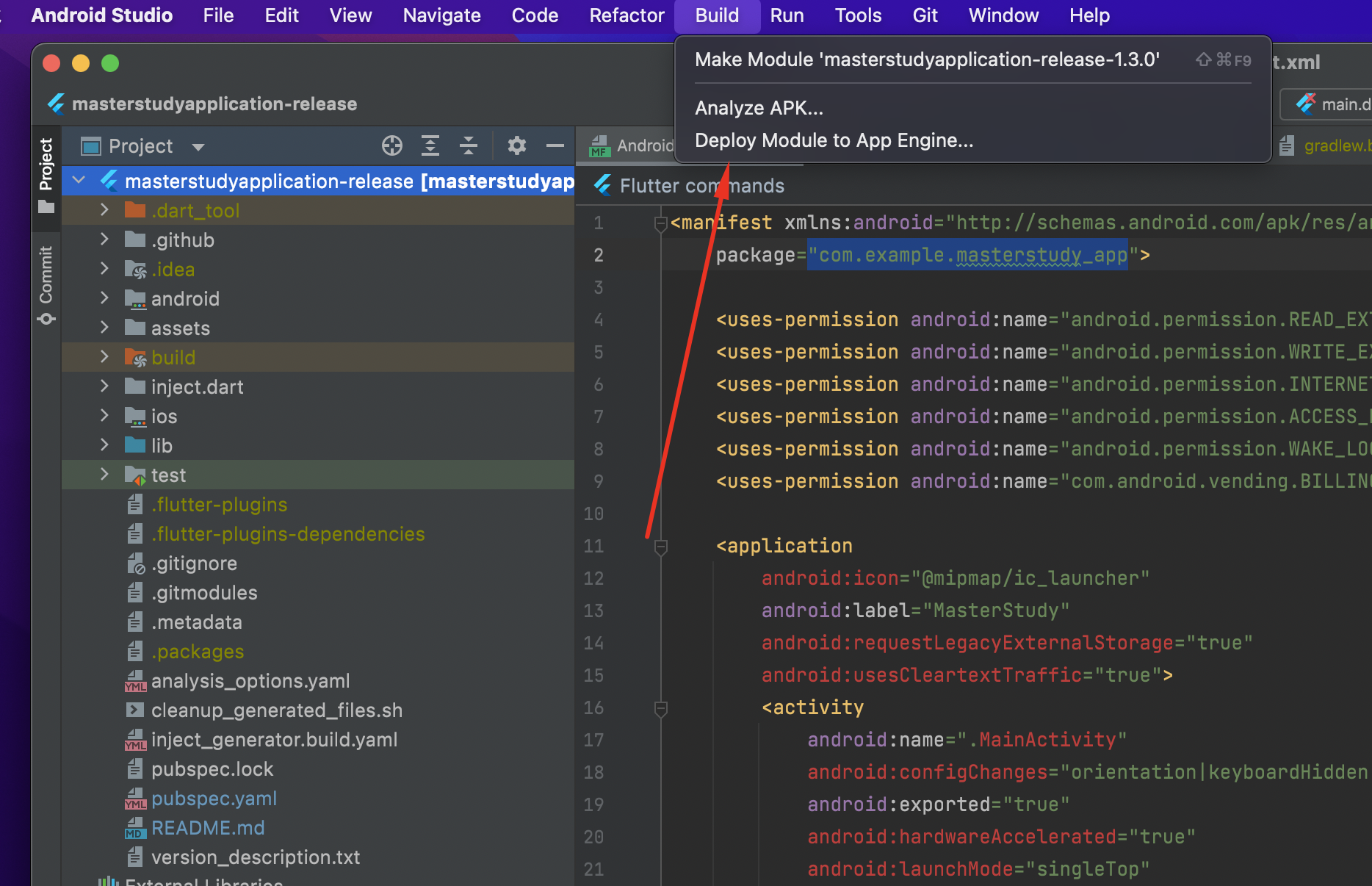Select inject_generator.build.yaml file

pyautogui.click(x=274, y=740)
